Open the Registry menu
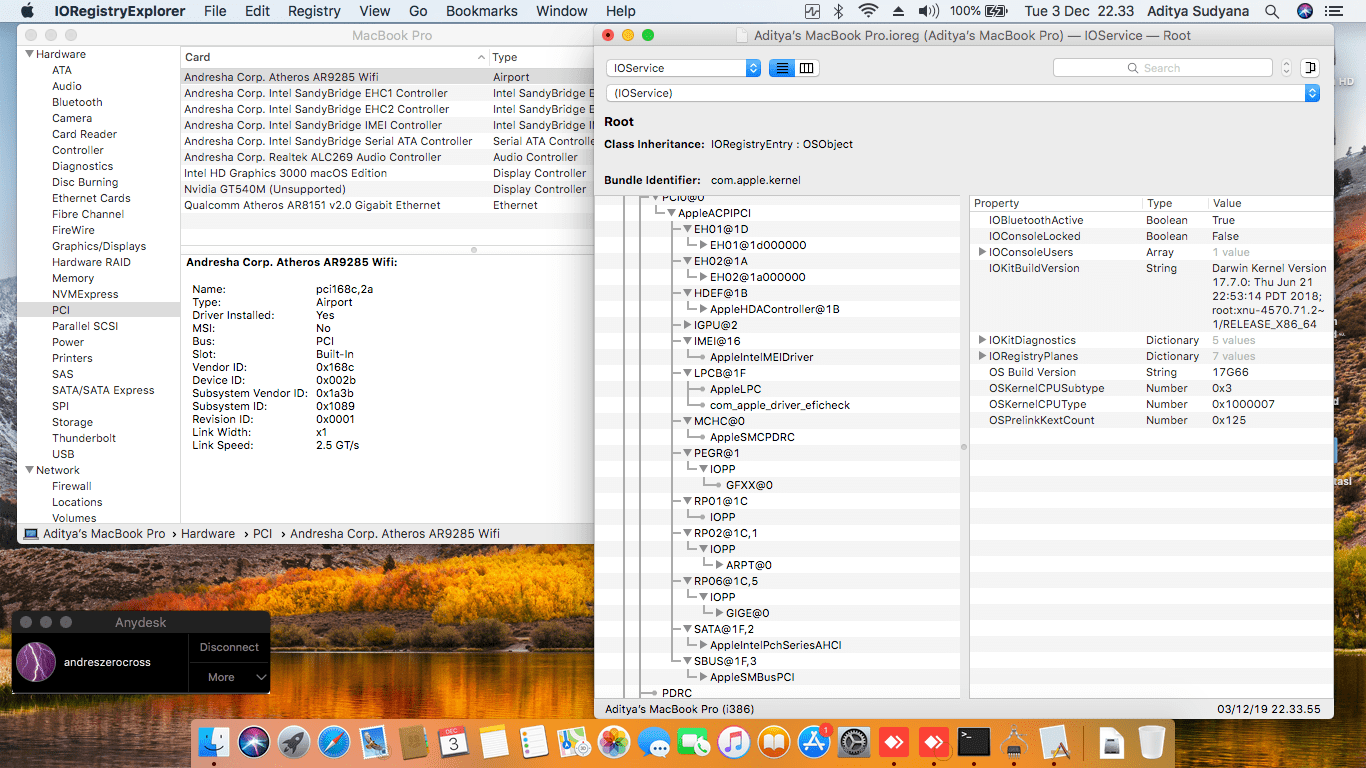The height and width of the screenshot is (768, 1366). pos(313,11)
